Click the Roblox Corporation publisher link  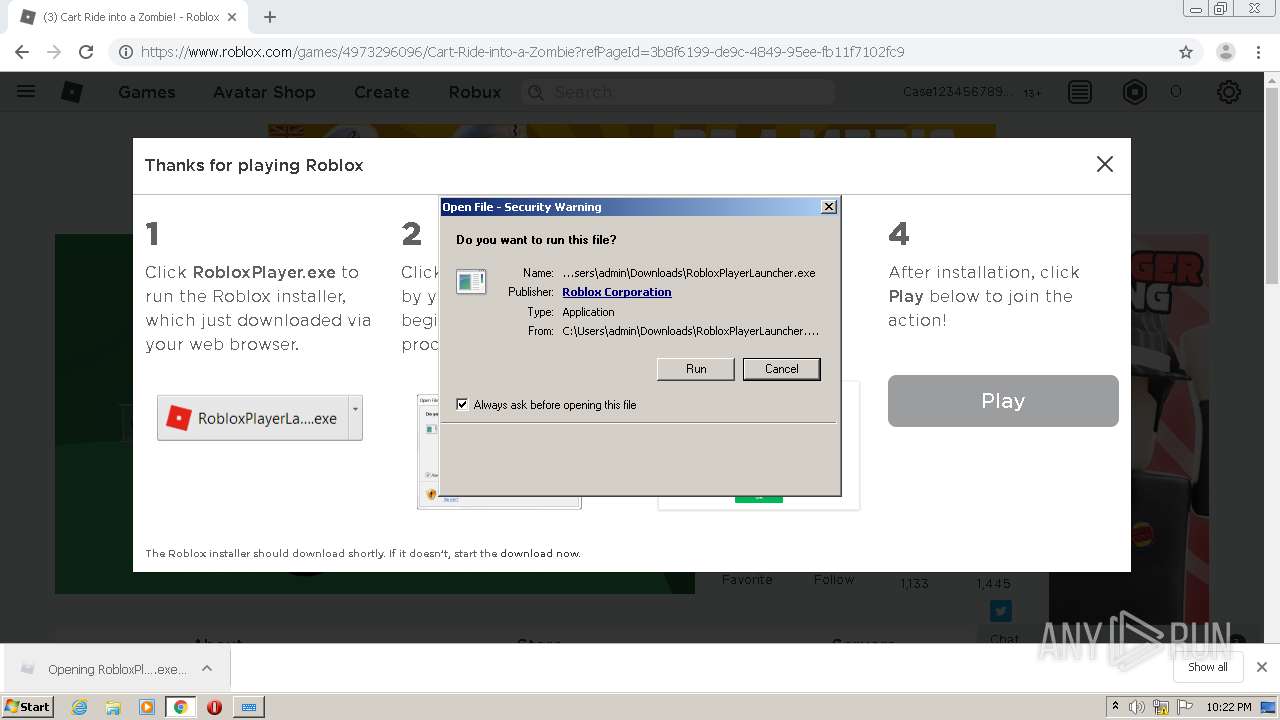coord(617,292)
